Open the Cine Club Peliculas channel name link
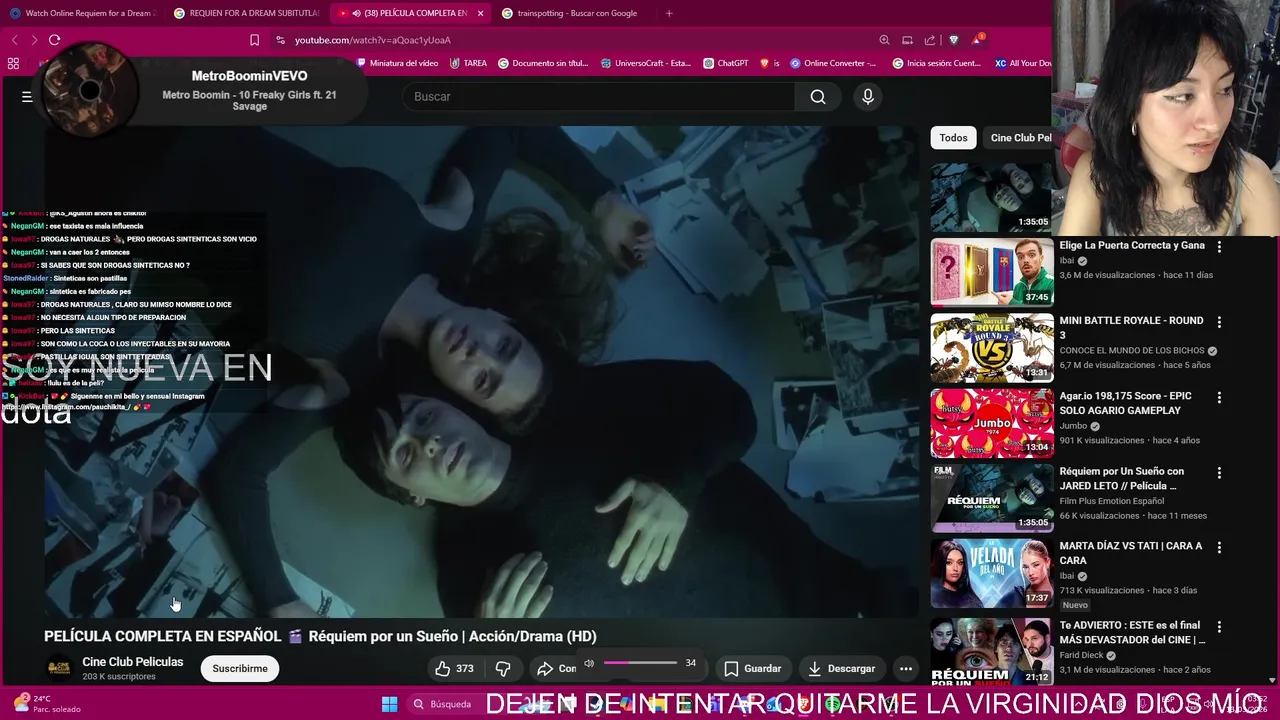1280x720 pixels. pos(133,662)
